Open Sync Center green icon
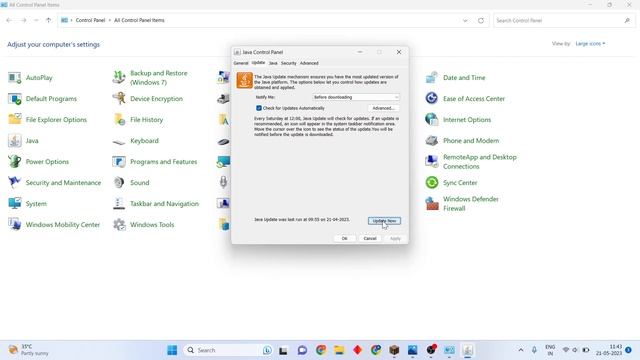 432,182
